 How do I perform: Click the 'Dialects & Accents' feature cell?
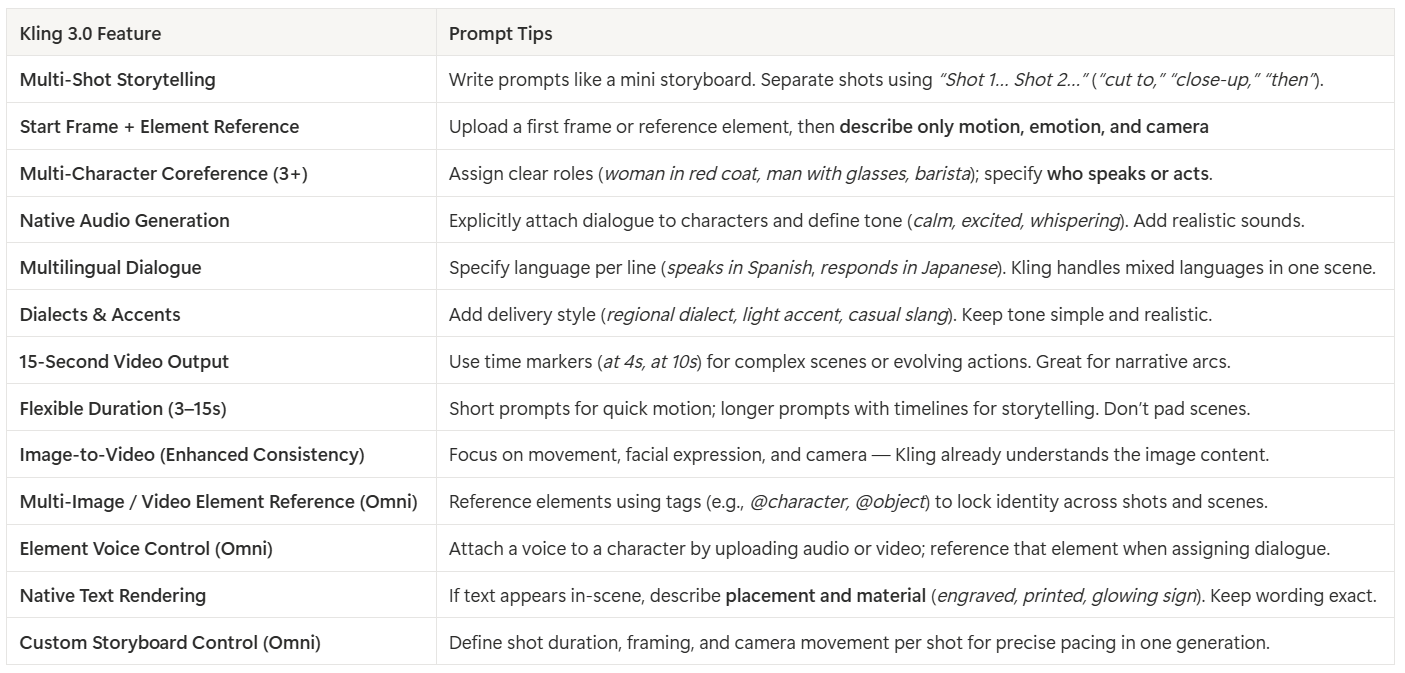[100, 315]
